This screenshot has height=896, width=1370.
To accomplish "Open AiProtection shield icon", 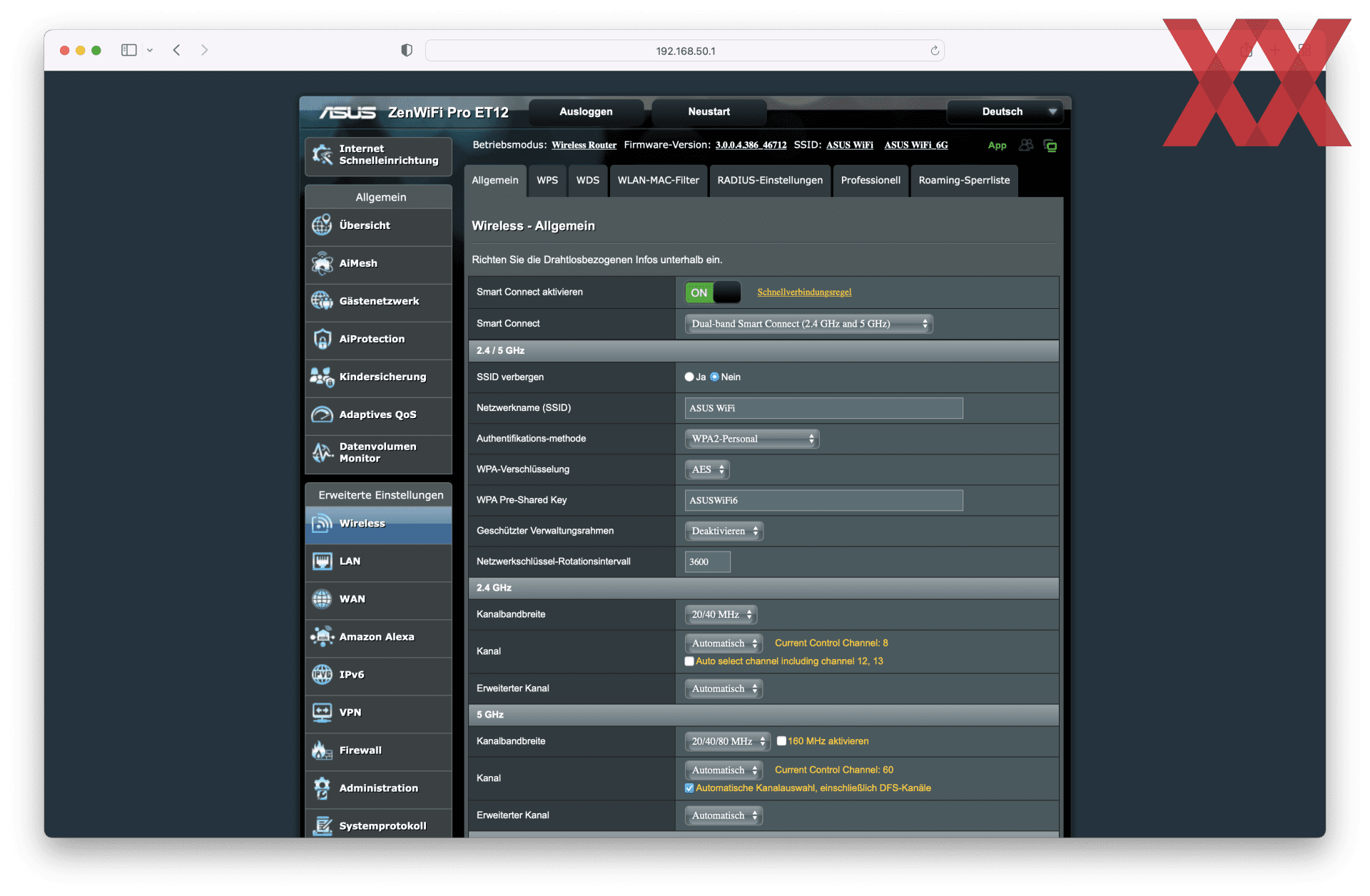I will (x=322, y=339).
